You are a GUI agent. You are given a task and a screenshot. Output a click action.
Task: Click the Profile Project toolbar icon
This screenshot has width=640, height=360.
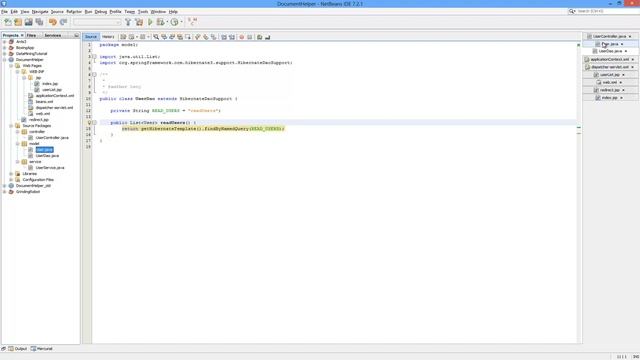174,22
